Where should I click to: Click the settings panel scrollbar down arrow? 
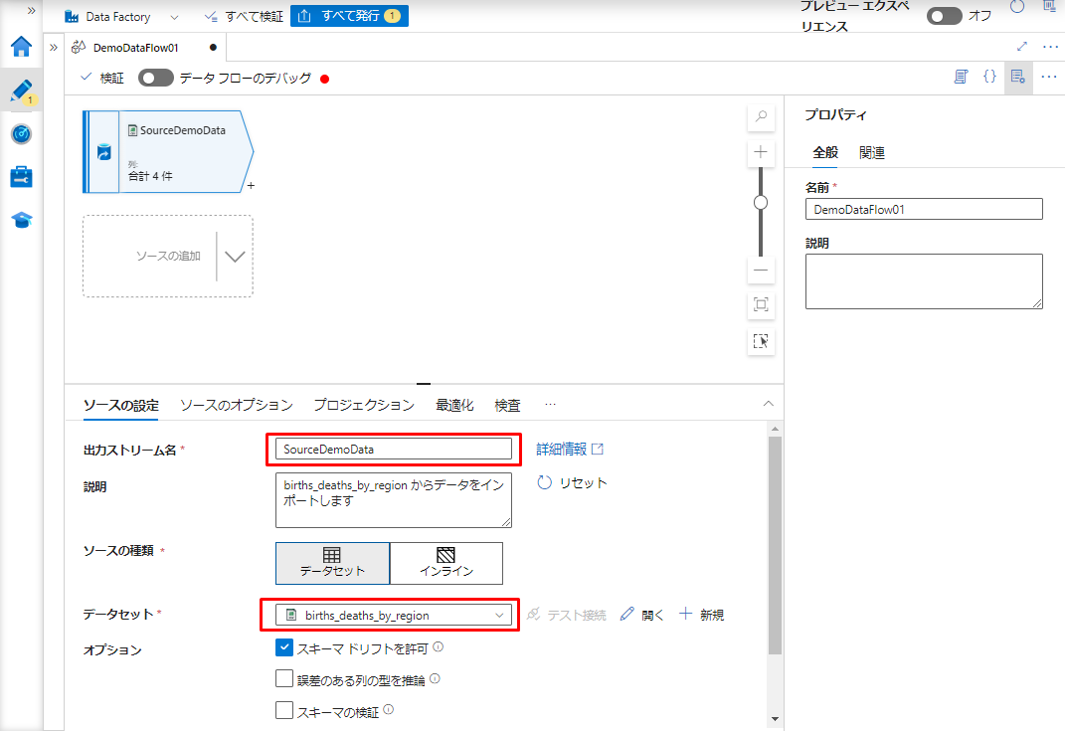pyautogui.click(x=775, y=719)
